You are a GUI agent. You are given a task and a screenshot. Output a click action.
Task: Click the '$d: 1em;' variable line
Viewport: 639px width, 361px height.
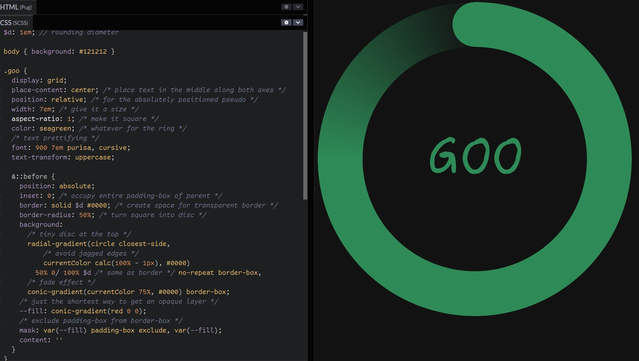(18, 32)
